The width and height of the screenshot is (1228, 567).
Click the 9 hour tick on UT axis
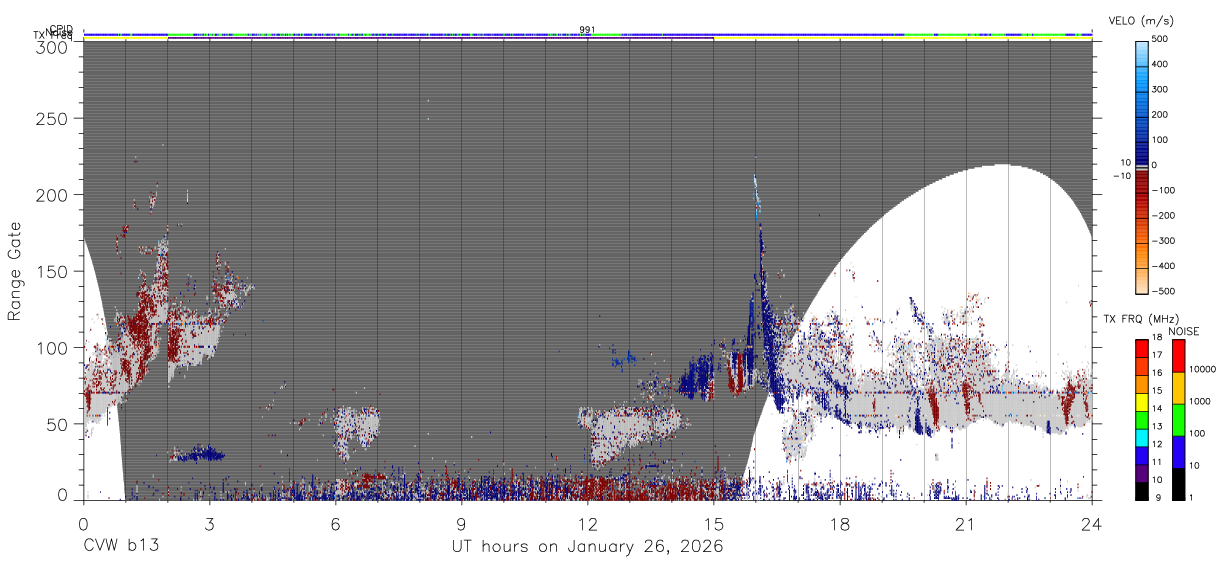click(461, 524)
